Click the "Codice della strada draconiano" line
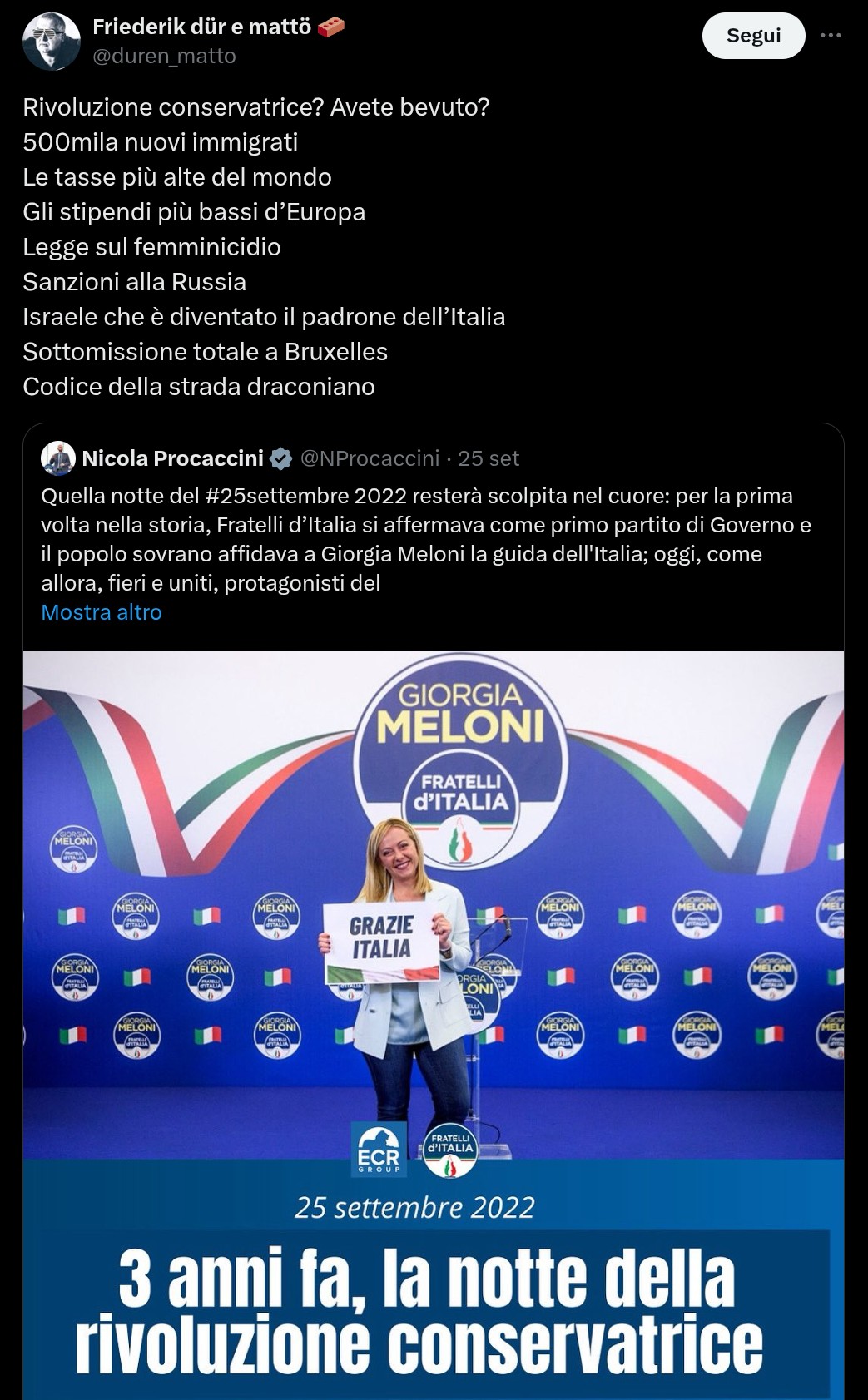The image size is (868, 1400). pyautogui.click(x=199, y=387)
